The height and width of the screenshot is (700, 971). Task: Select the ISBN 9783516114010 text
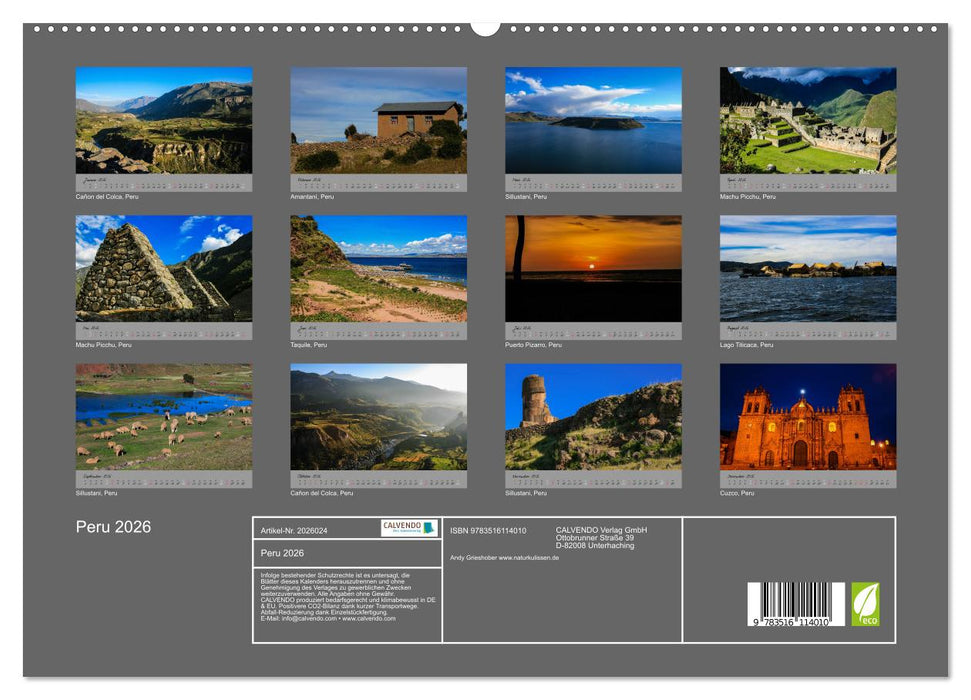pyautogui.click(x=487, y=531)
